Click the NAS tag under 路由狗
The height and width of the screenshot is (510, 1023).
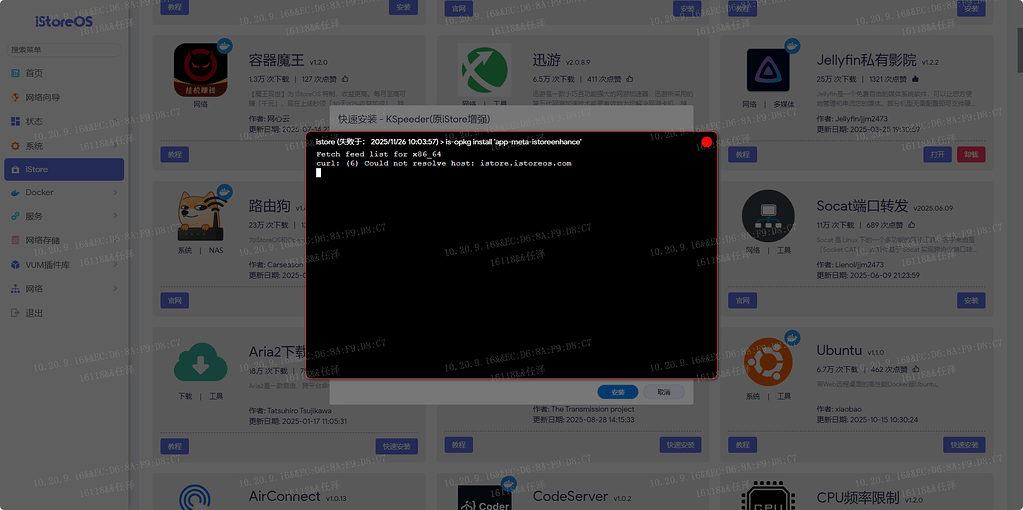tap(216, 250)
